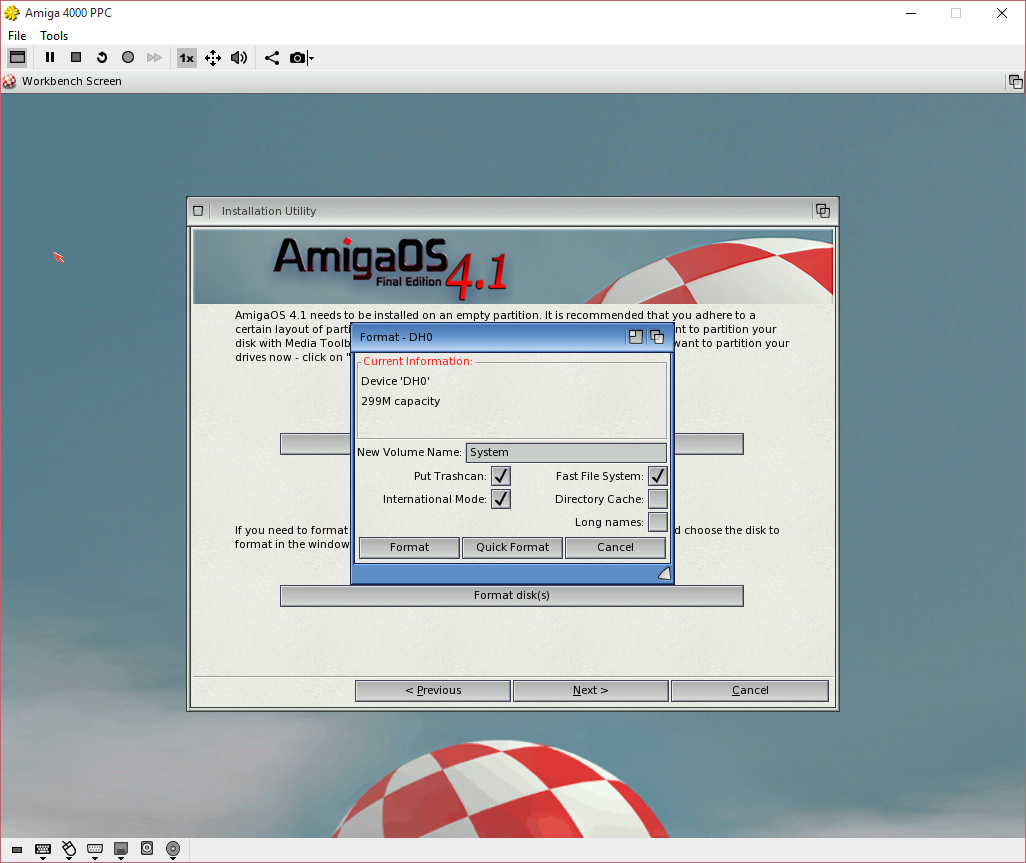This screenshot has width=1026, height=863.
Task: Click the floppy disk icon in status bar
Action: tap(121, 848)
